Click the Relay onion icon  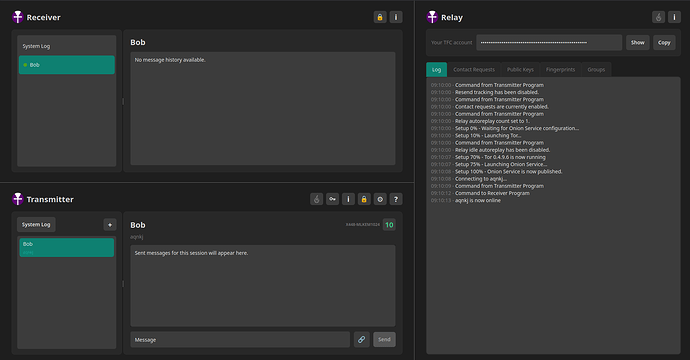(658, 17)
